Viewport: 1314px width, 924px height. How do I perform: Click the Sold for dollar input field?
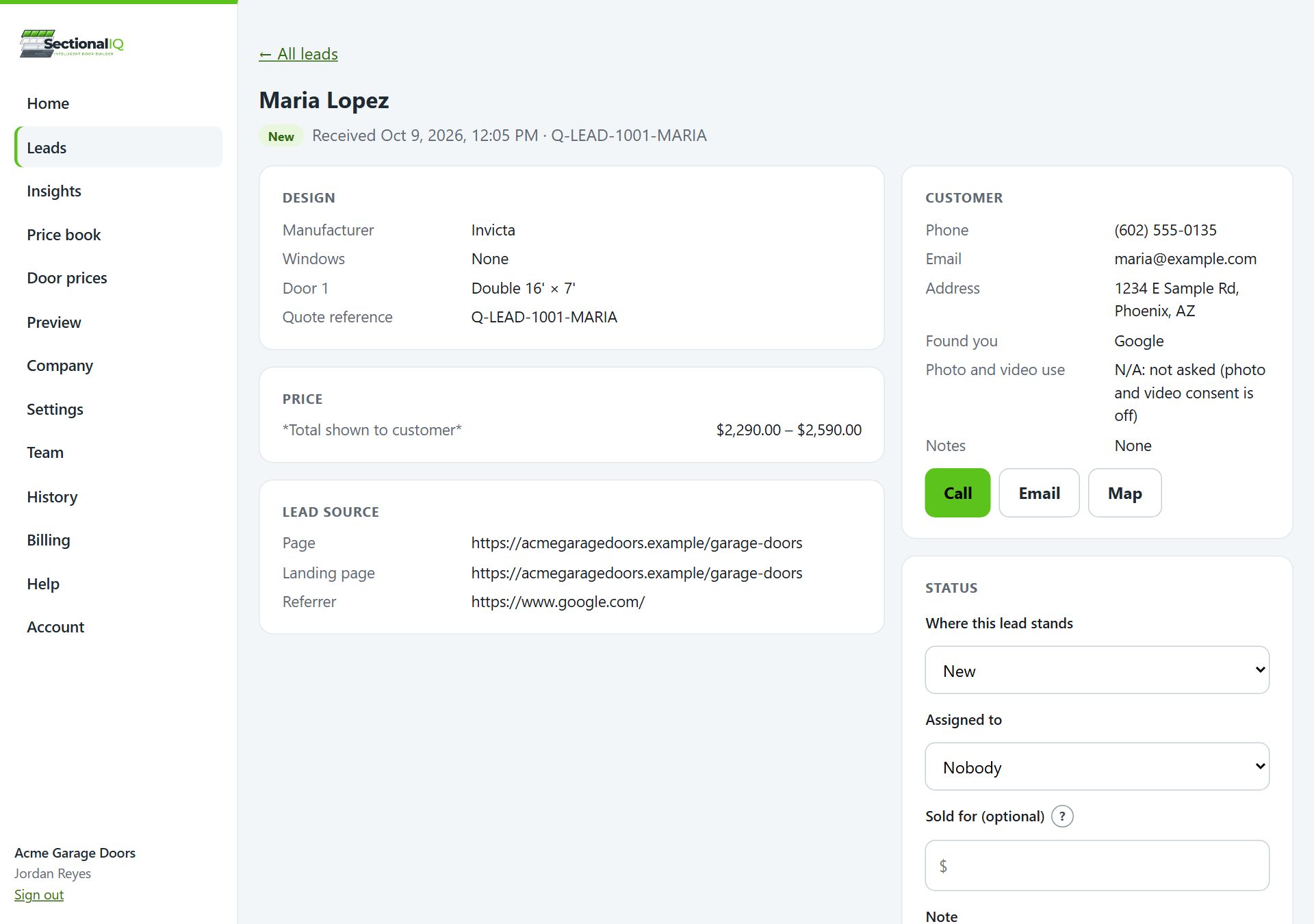point(1097,866)
